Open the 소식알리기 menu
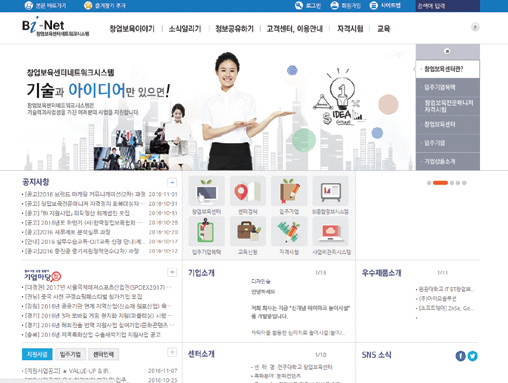The image size is (508, 383). [x=185, y=29]
